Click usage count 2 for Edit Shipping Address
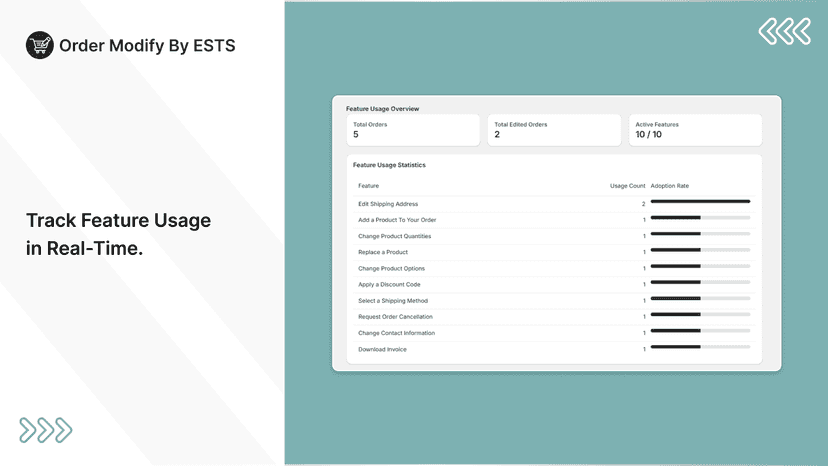The width and height of the screenshot is (828, 466). pos(643,204)
